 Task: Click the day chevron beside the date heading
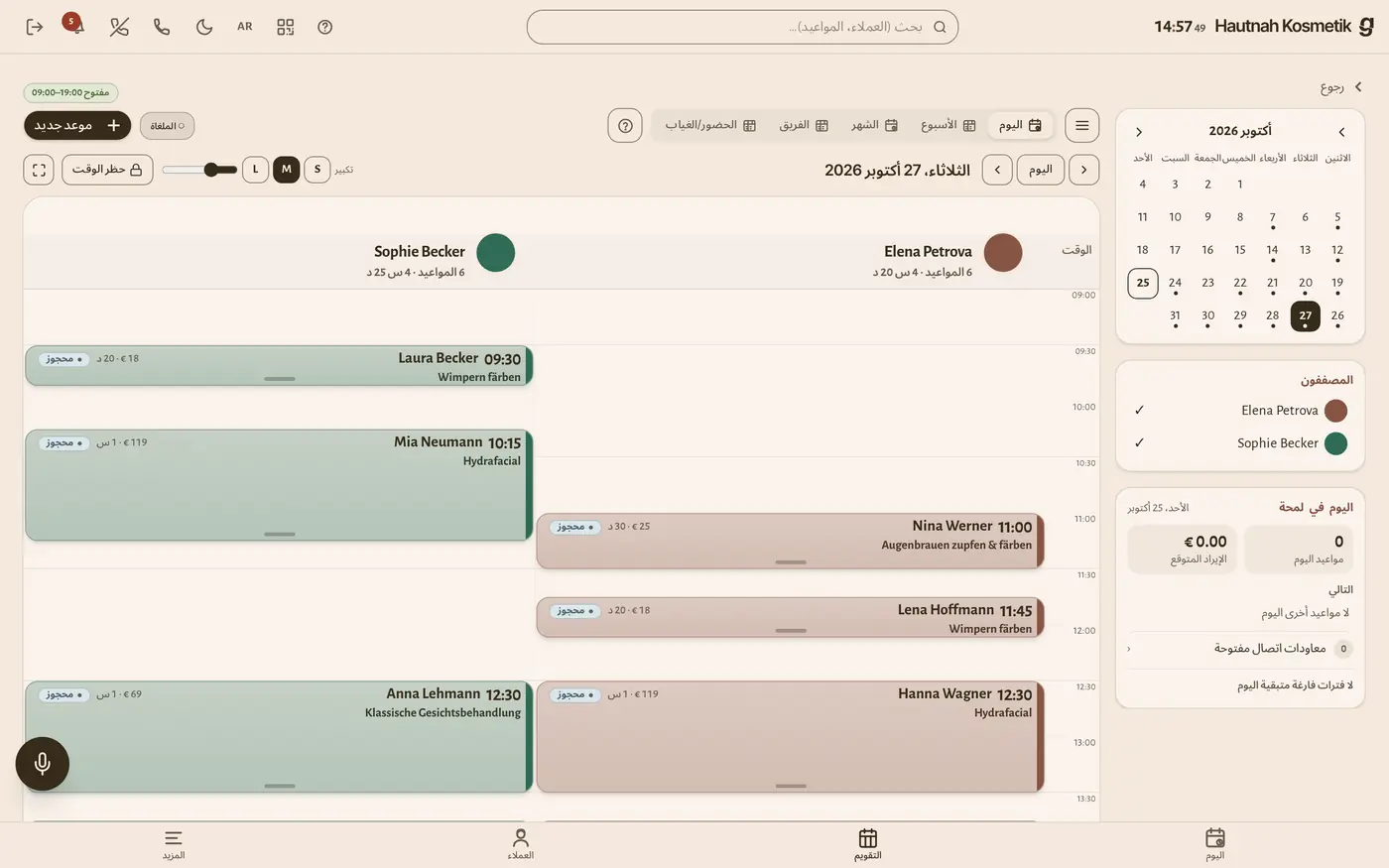pyautogui.click(x=997, y=170)
